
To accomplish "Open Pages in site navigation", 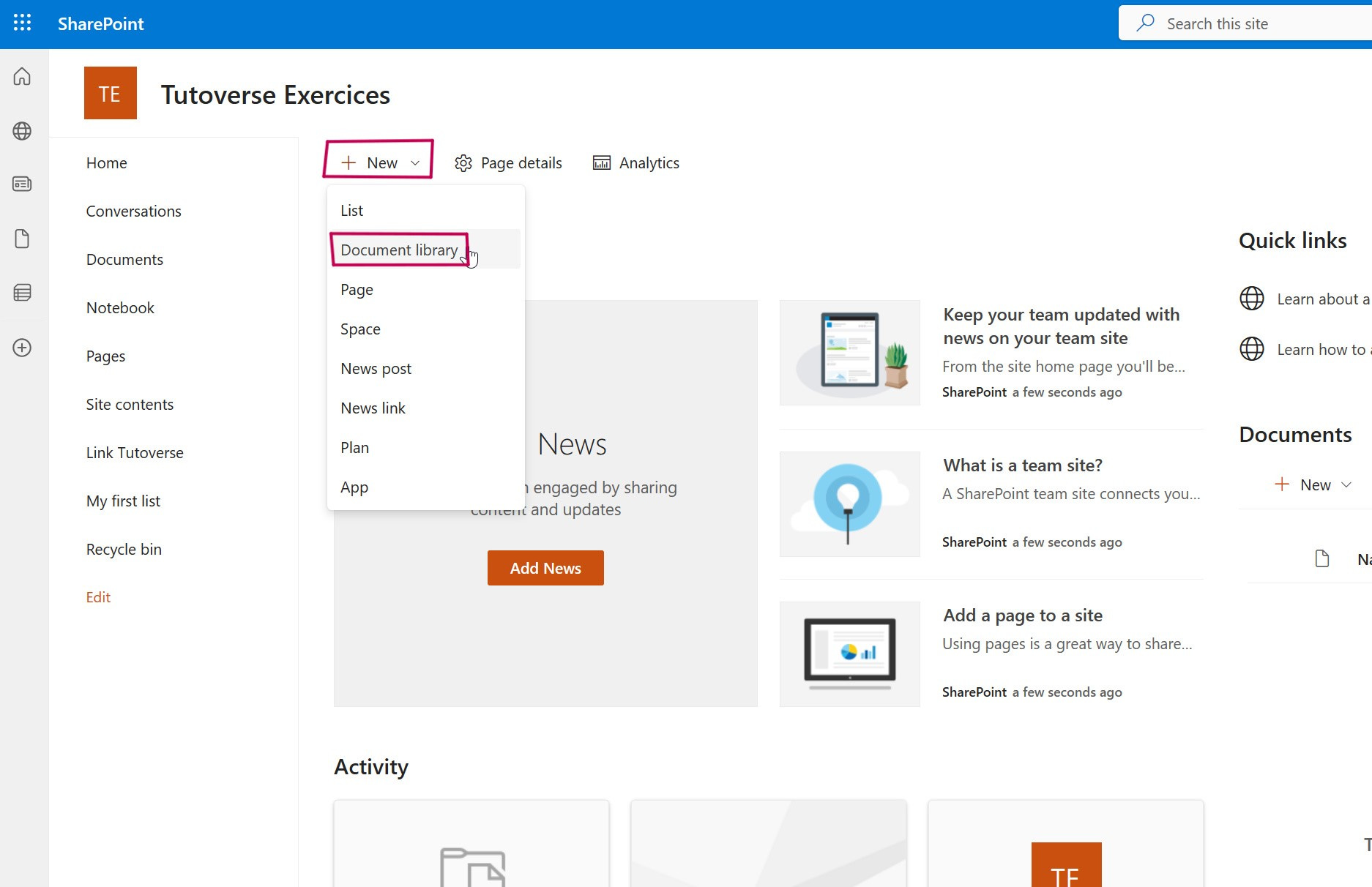I will point(105,356).
